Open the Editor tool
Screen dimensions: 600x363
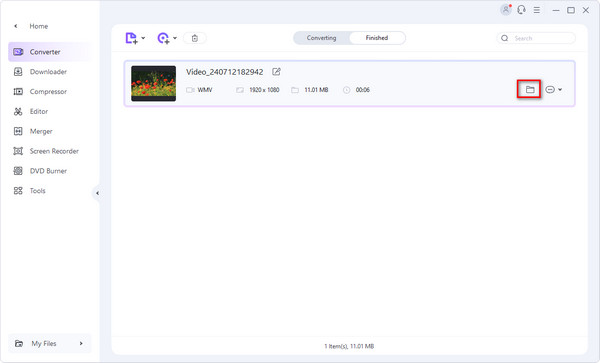[x=39, y=112]
